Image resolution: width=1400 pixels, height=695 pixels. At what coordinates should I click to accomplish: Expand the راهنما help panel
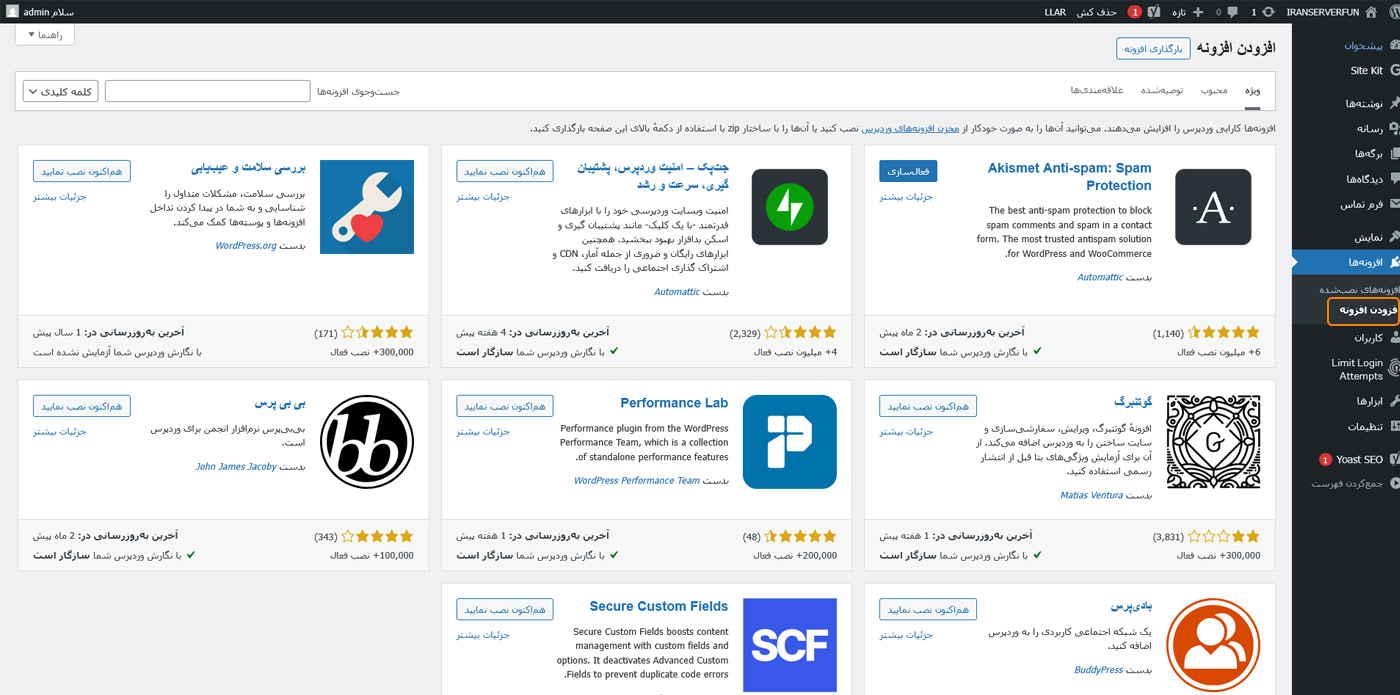(x=45, y=35)
